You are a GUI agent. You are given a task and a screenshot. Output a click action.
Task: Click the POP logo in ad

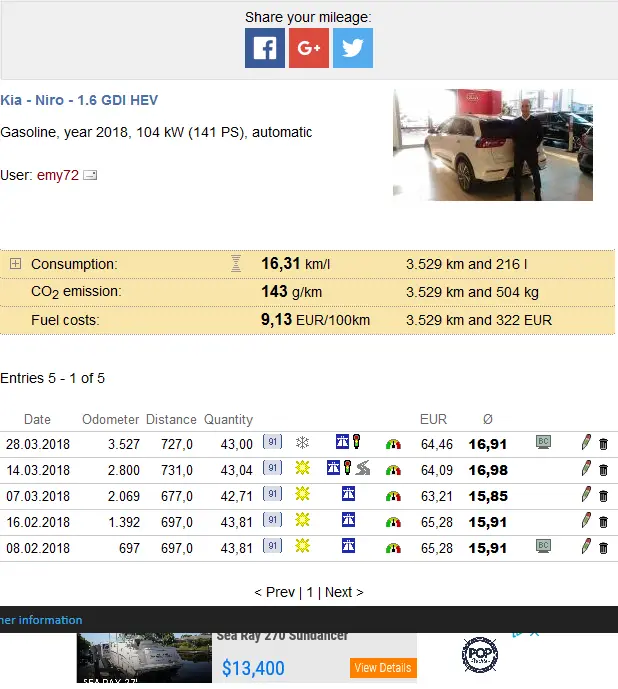click(x=480, y=655)
